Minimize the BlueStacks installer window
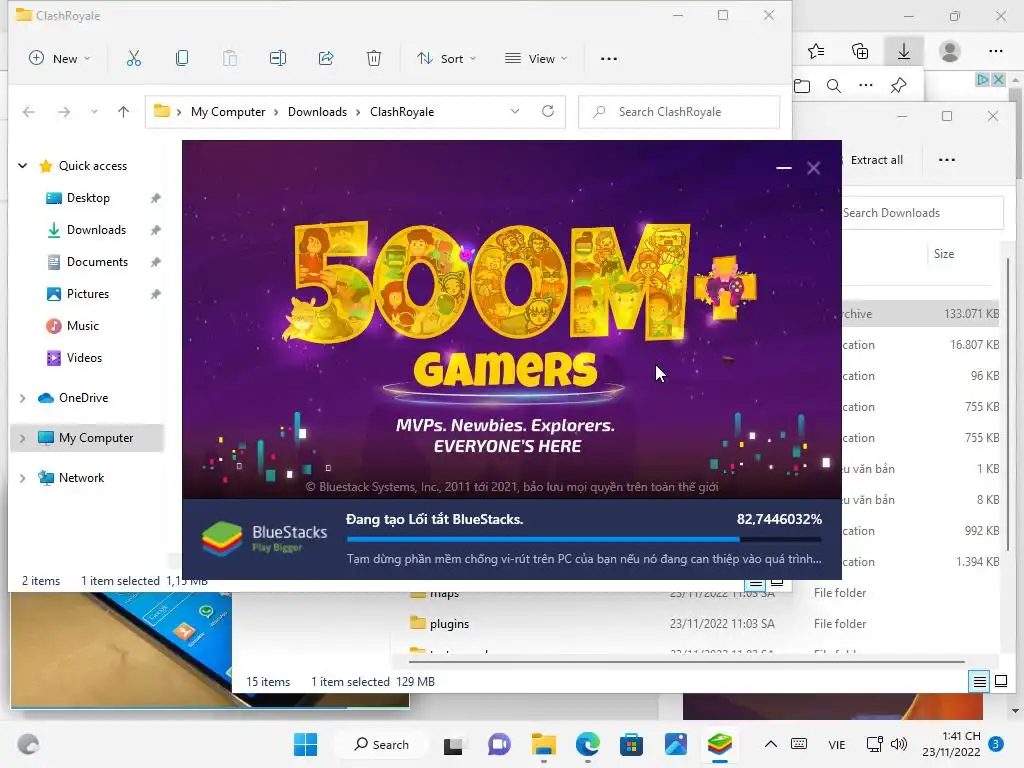Screen dimensions: 1024x768 click(x=784, y=168)
